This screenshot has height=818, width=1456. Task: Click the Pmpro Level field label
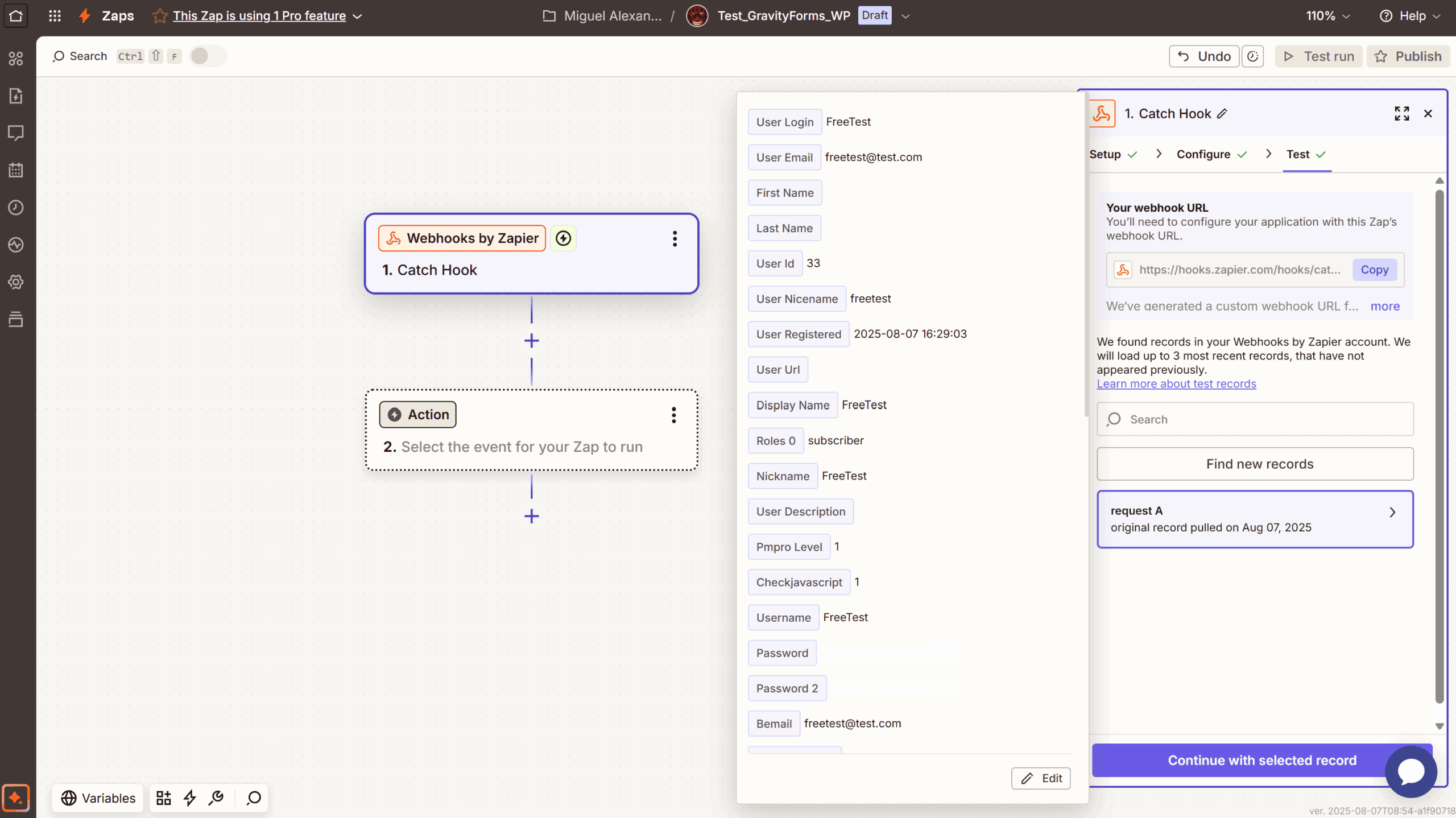789,547
